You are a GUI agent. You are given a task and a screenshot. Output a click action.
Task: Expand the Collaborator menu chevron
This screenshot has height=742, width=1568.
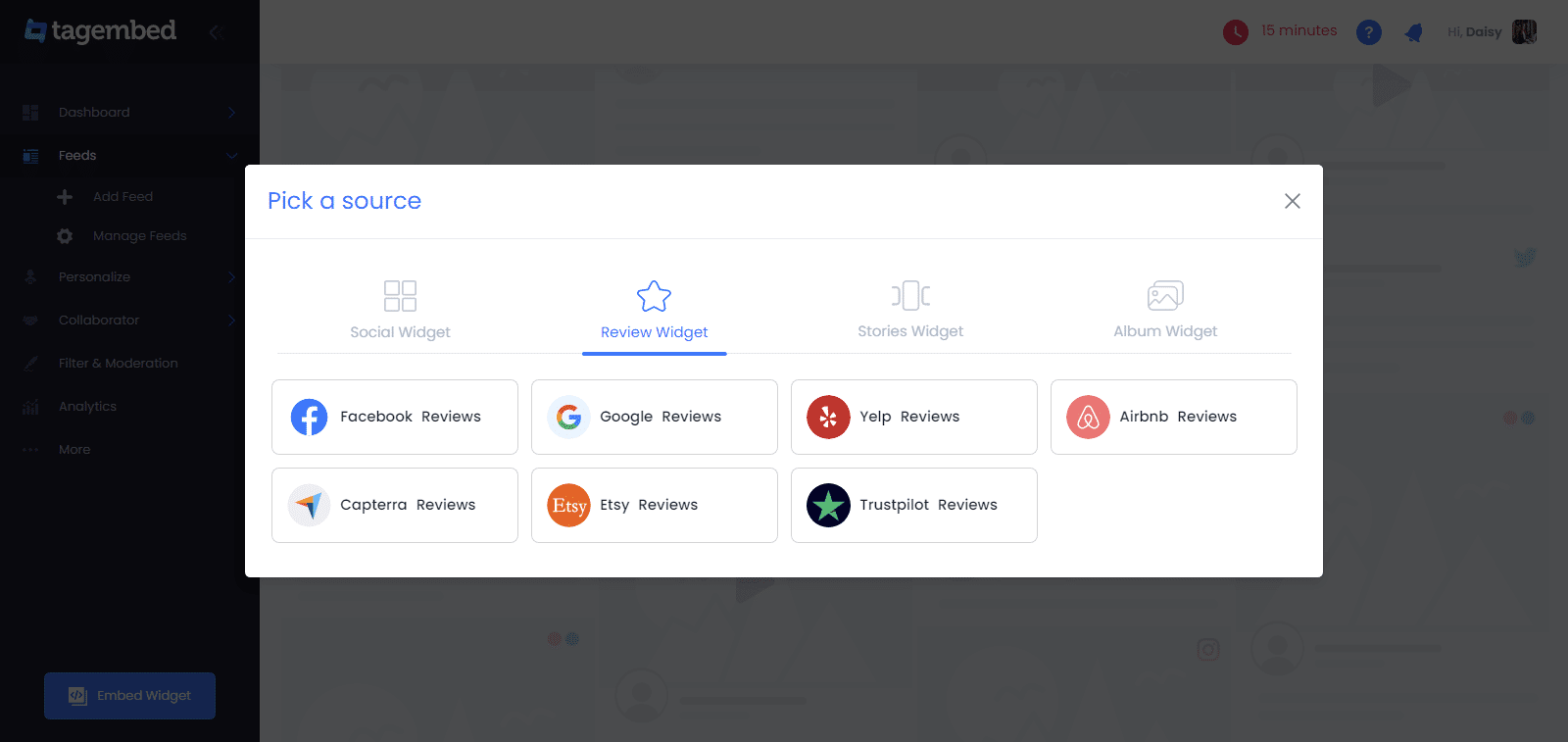[x=232, y=321]
